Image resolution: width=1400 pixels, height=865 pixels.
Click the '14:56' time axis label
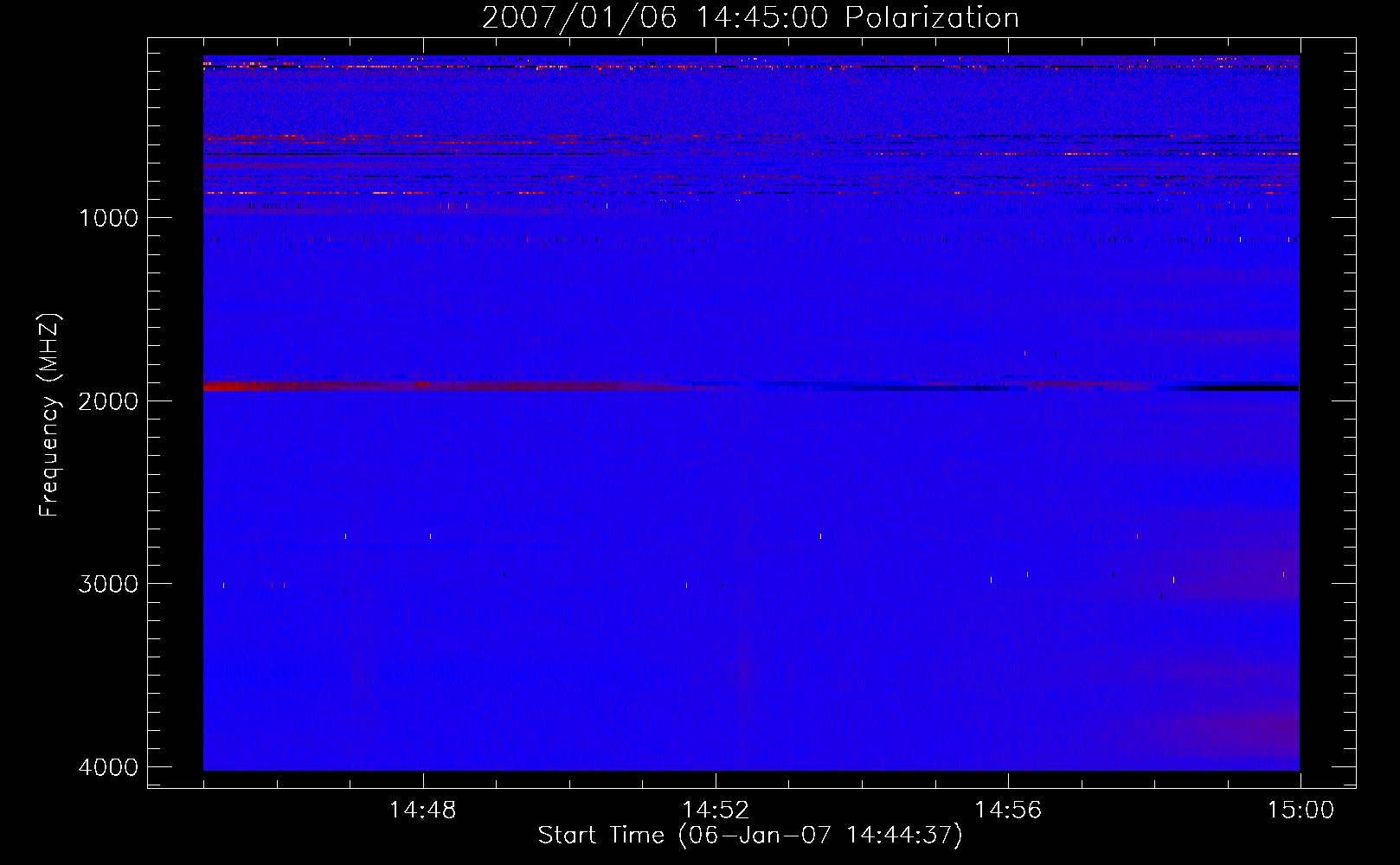point(1008,811)
